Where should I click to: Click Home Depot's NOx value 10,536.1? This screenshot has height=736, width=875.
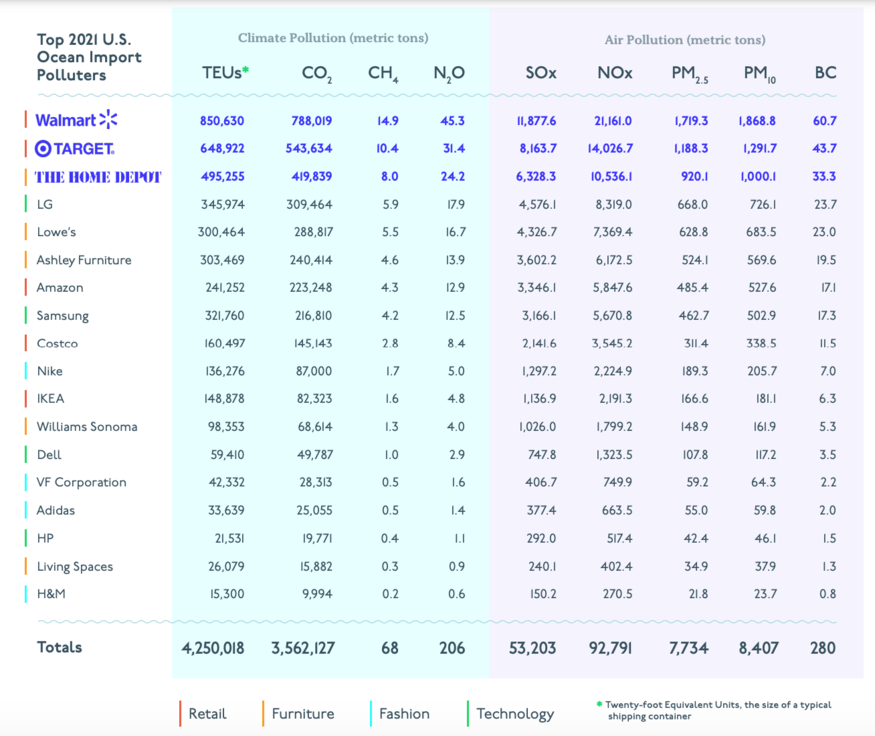tap(612, 176)
